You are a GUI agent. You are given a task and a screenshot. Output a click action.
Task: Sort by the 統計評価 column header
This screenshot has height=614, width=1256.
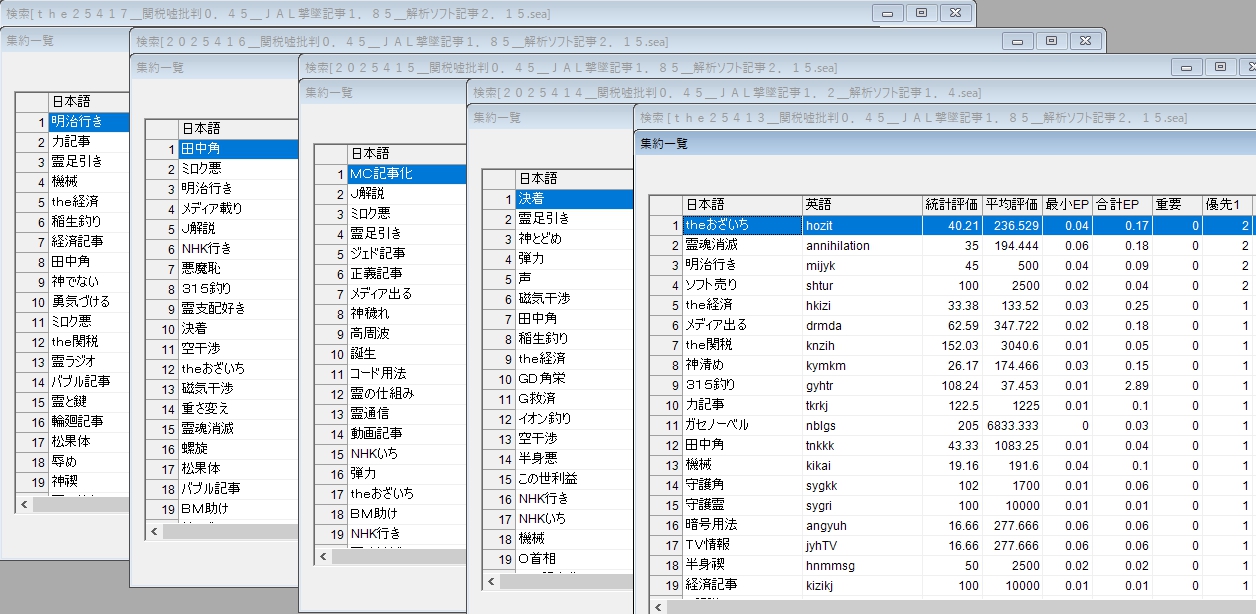[951, 204]
